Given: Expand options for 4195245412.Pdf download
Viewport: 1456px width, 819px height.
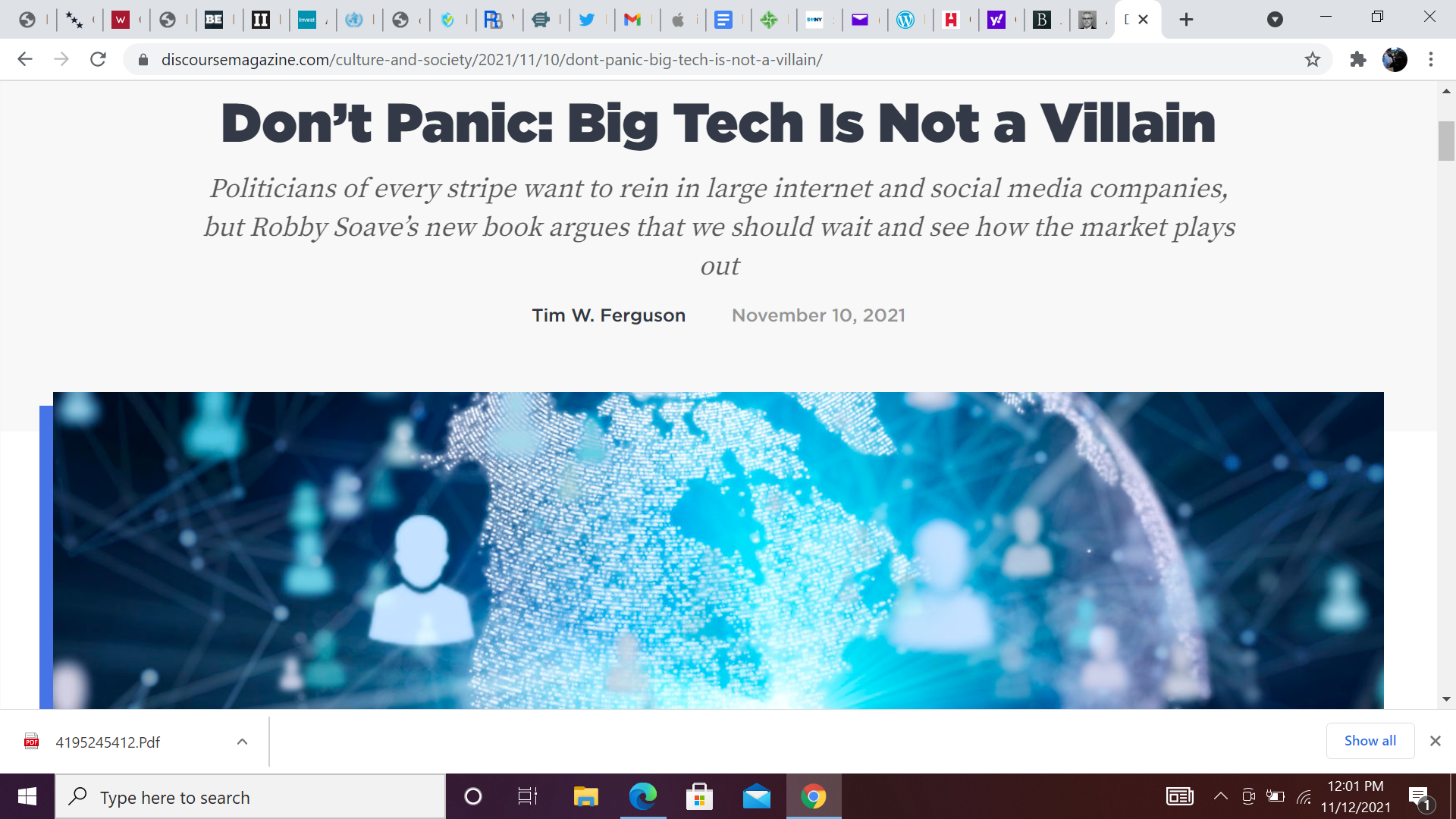Looking at the screenshot, I should pos(242,742).
